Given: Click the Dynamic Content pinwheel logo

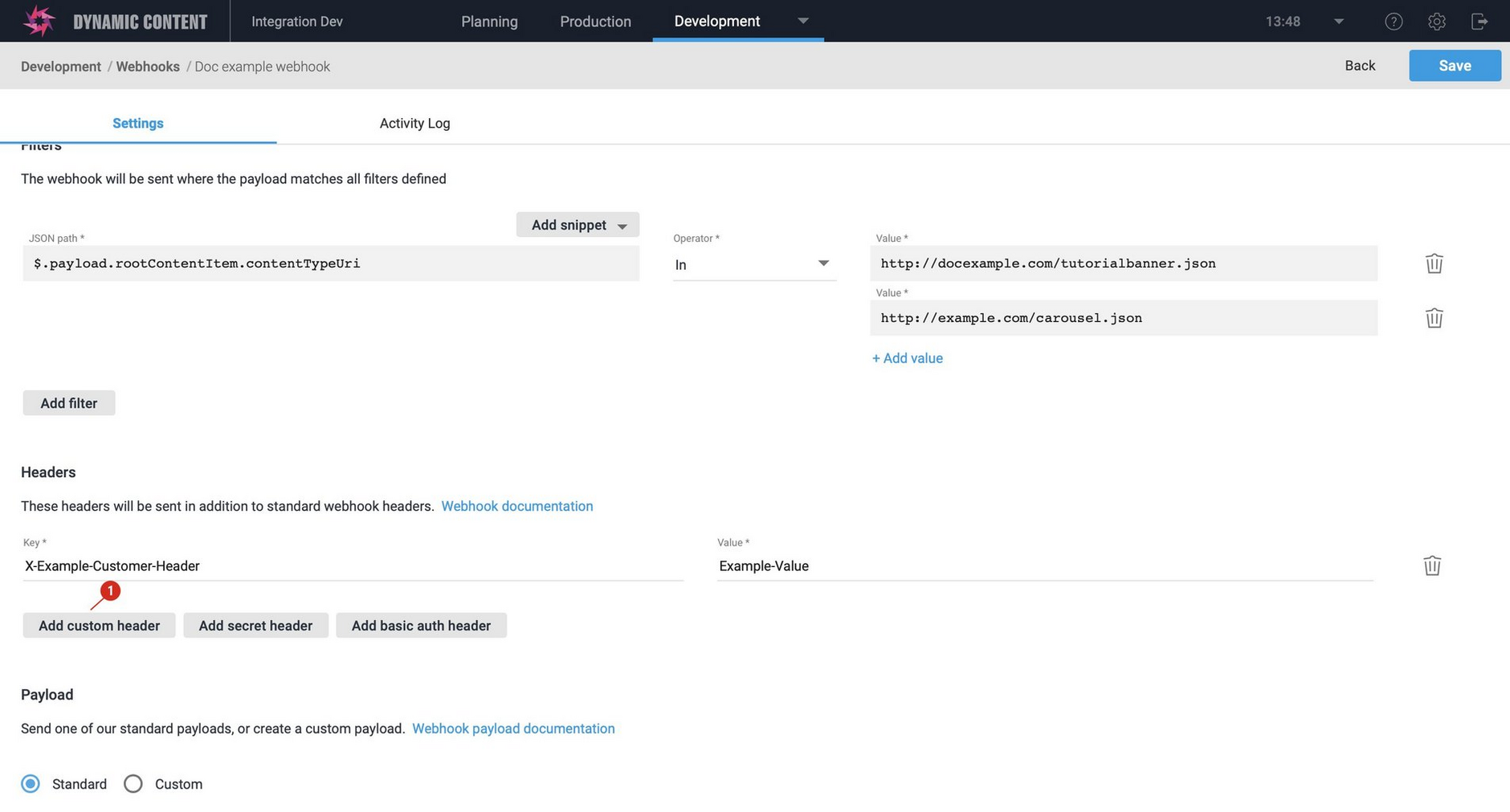Looking at the screenshot, I should pos(39,21).
